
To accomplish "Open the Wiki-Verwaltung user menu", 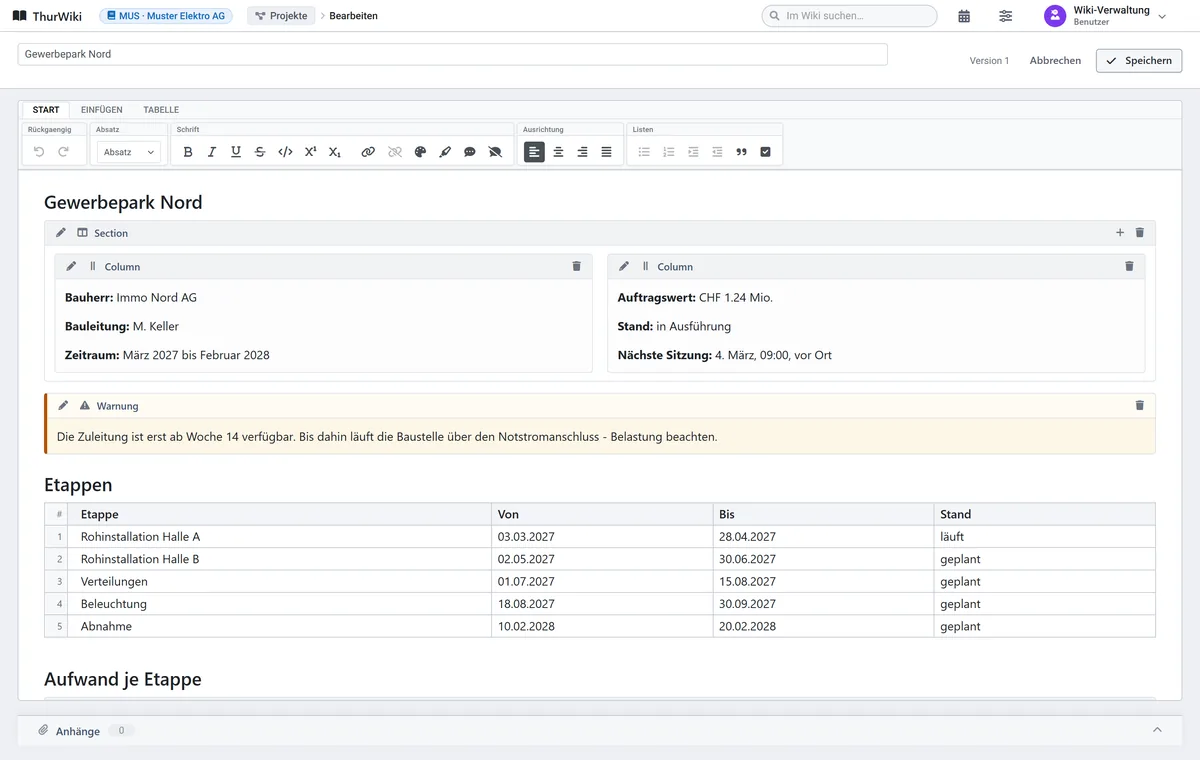I will click(x=1106, y=16).
